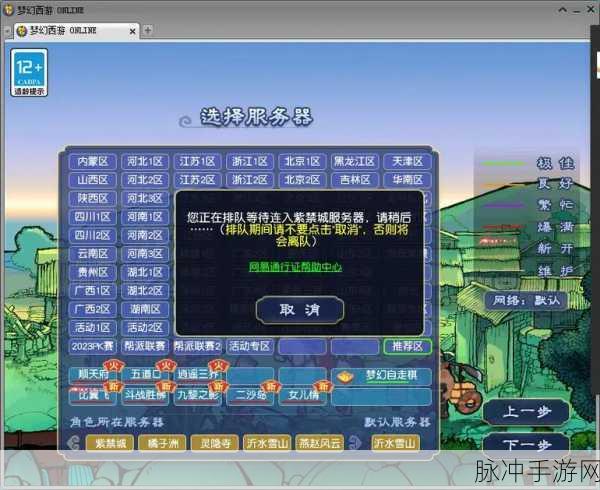600x490 pixels.
Task: Click the up chevron in the title bar
Action: 562,10
